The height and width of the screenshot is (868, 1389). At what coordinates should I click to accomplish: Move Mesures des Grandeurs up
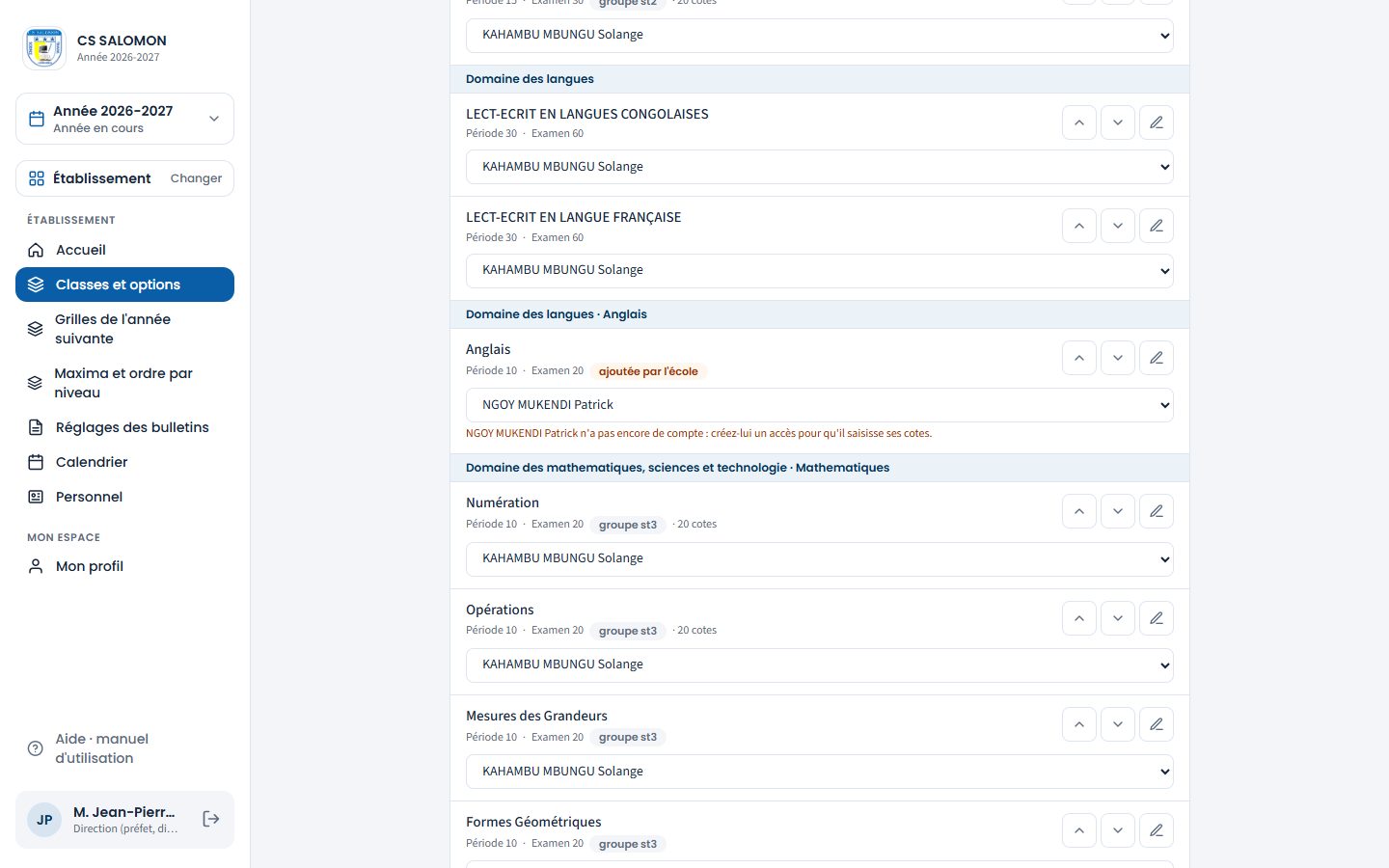1078,724
